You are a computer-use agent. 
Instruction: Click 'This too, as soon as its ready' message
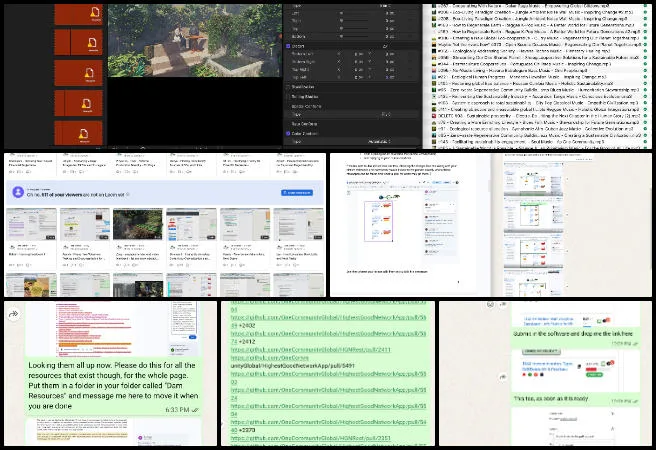pos(551,399)
